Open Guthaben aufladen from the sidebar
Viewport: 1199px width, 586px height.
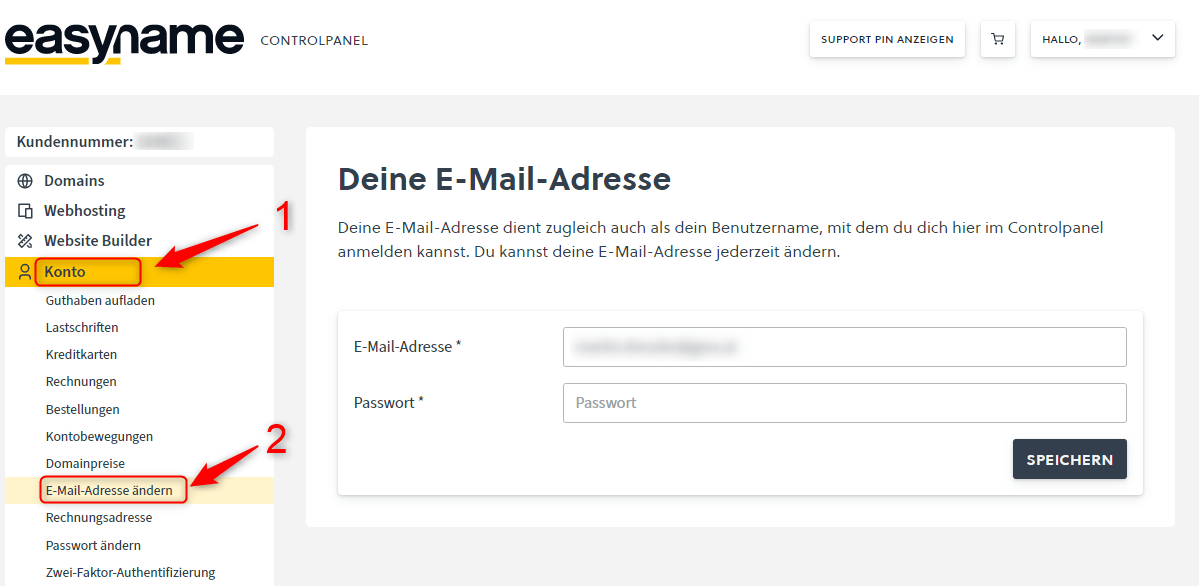coord(101,299)
